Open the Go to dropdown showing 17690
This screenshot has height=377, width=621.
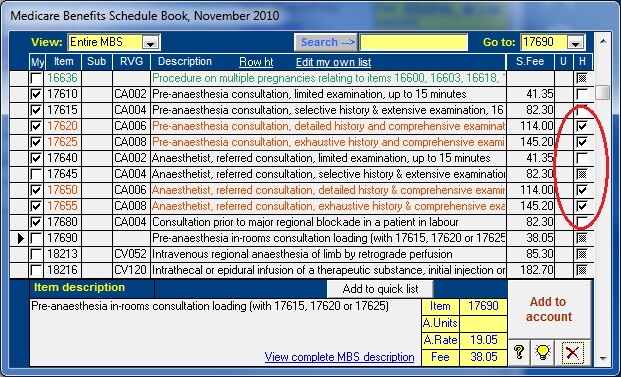575,42
